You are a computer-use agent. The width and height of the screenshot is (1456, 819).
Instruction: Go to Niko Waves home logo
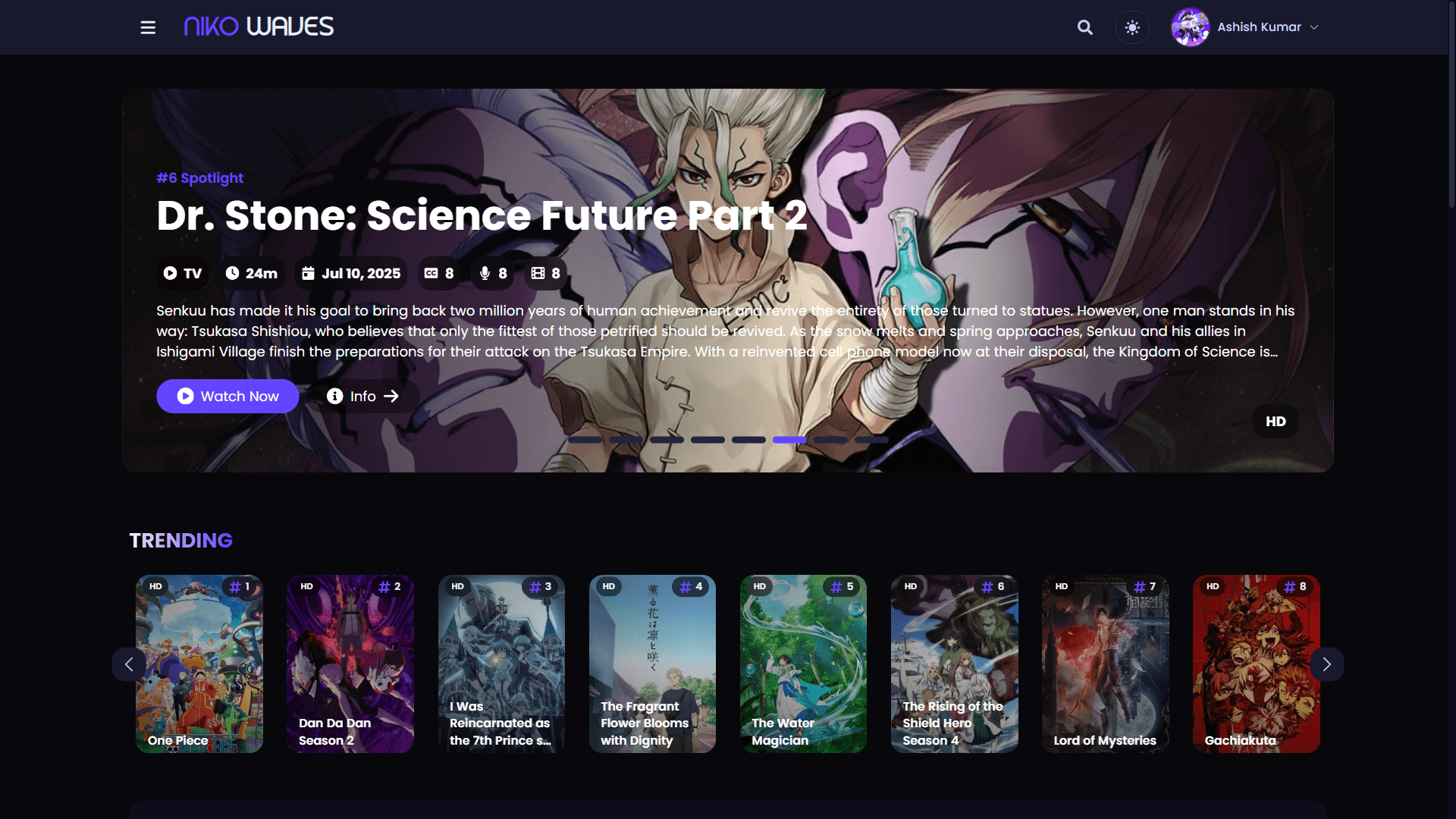point(259,27)
